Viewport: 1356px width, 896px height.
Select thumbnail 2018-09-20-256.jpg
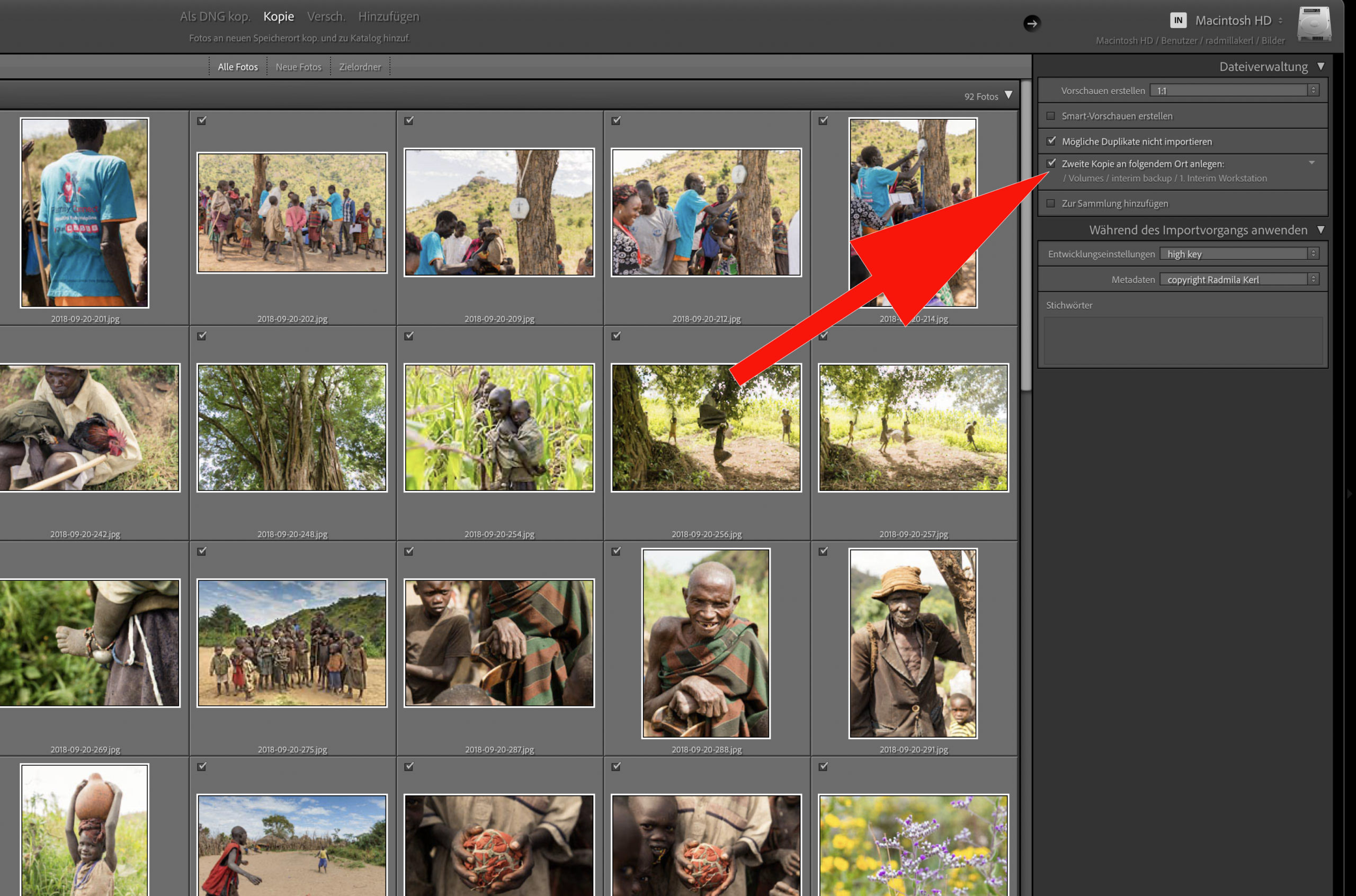pos(706,427)
